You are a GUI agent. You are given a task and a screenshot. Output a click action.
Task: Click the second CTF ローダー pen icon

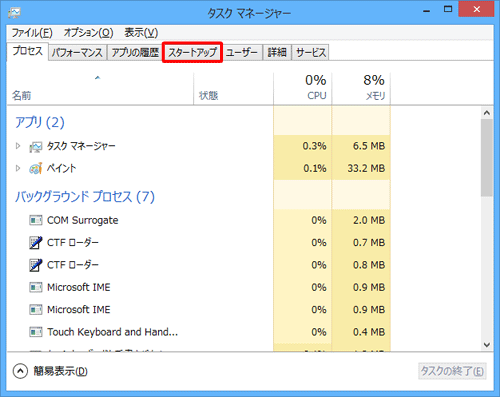pos(36,265)
